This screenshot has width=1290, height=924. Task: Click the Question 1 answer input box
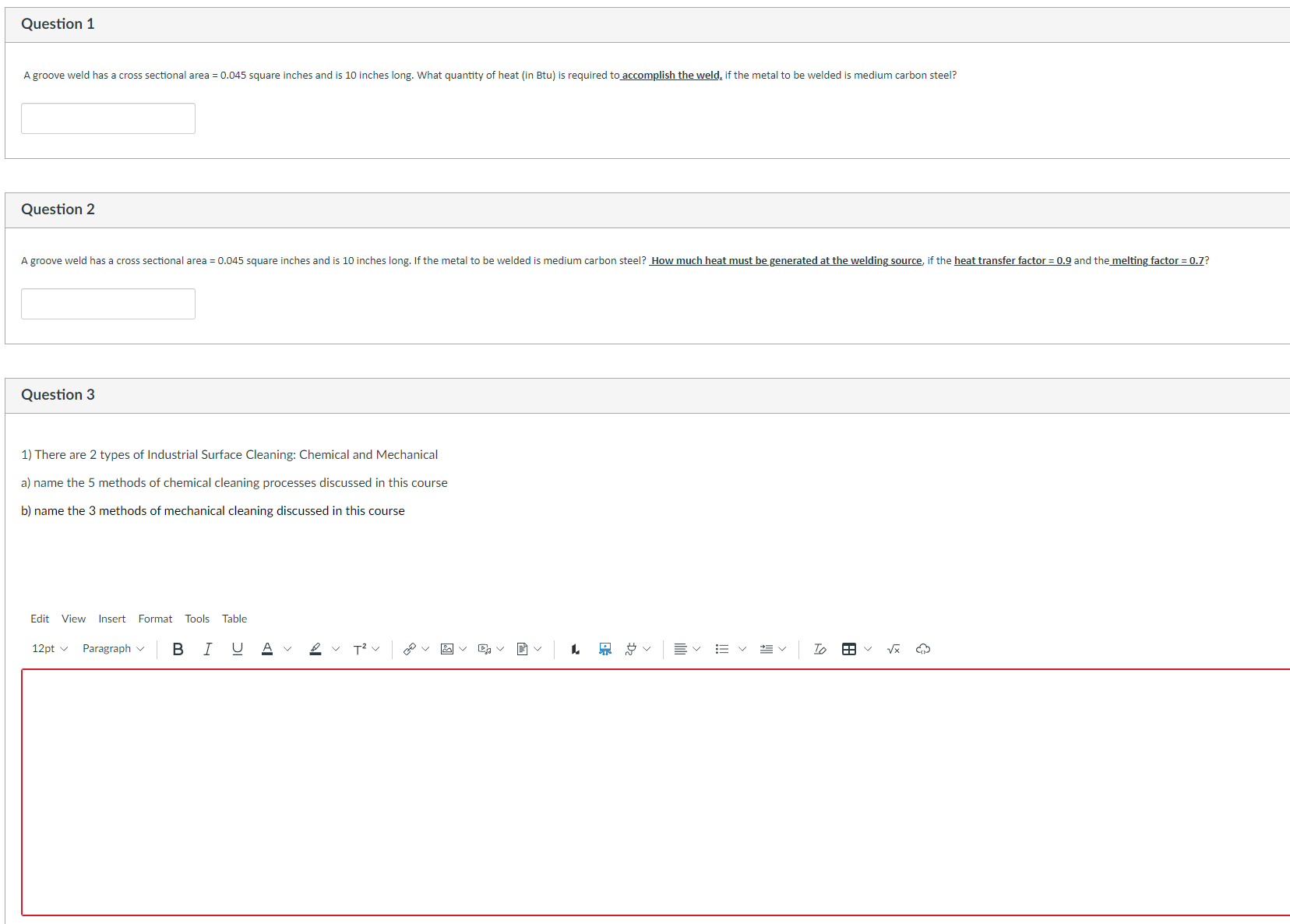point(108,118)
